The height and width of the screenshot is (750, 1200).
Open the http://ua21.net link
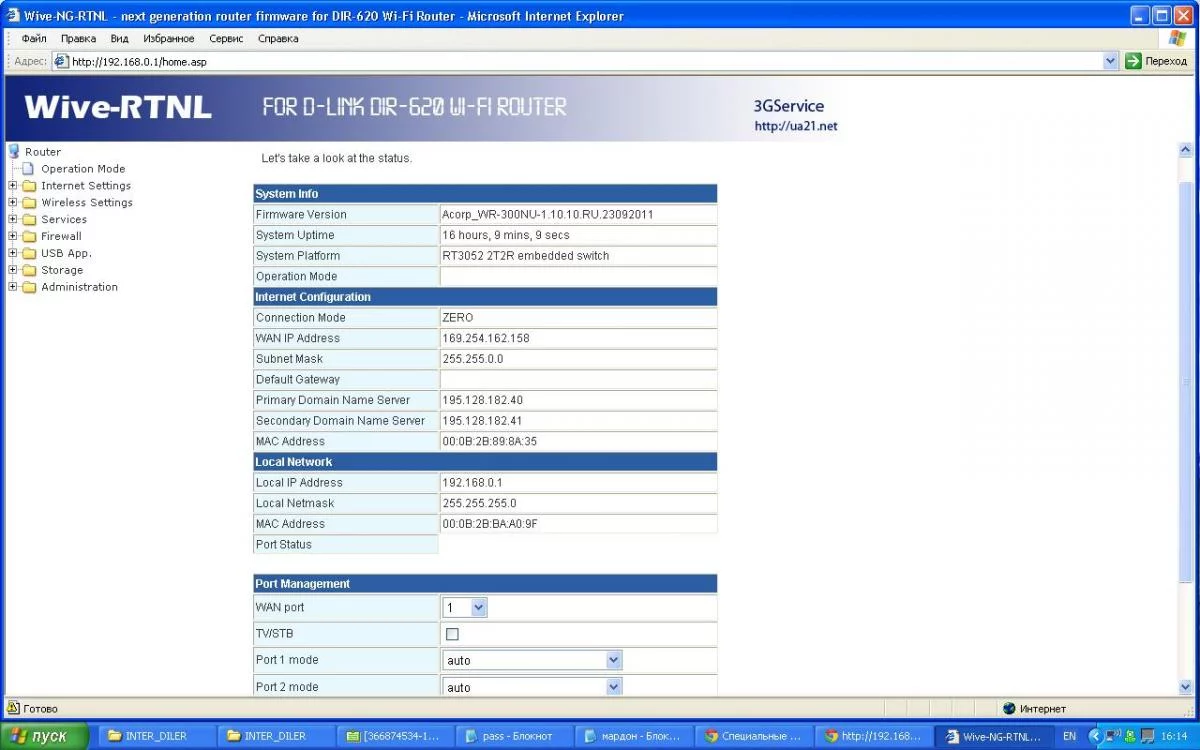tap(795, 127)
